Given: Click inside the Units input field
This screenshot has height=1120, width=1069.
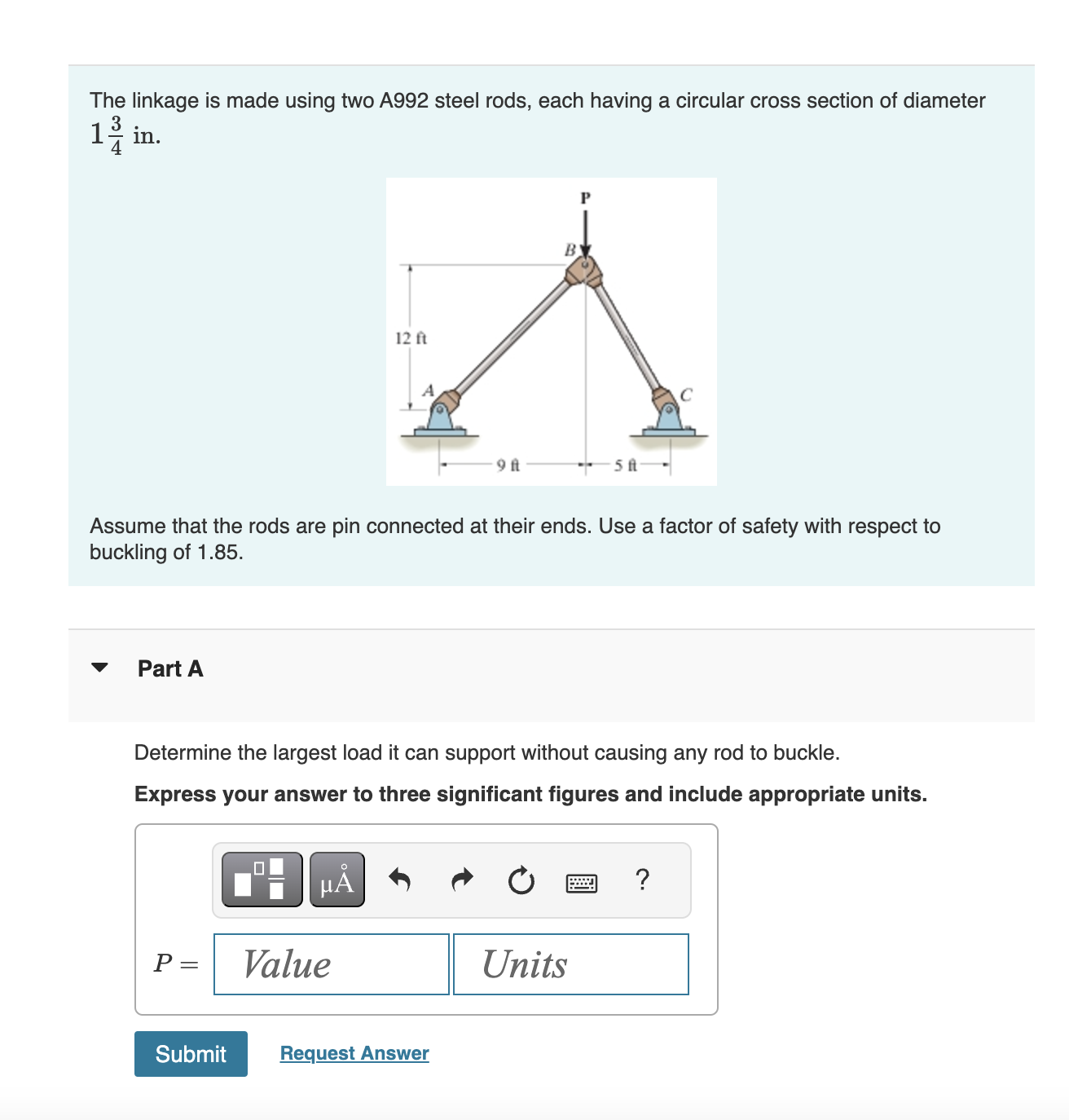Looking at the screenshot, I should tap(570, 964).
